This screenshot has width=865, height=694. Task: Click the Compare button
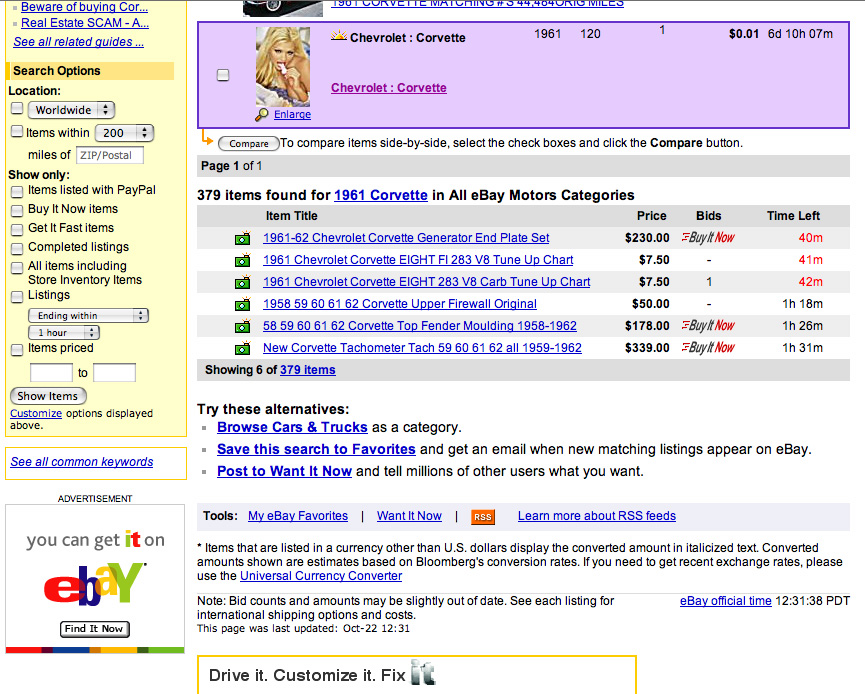(248, 144)
